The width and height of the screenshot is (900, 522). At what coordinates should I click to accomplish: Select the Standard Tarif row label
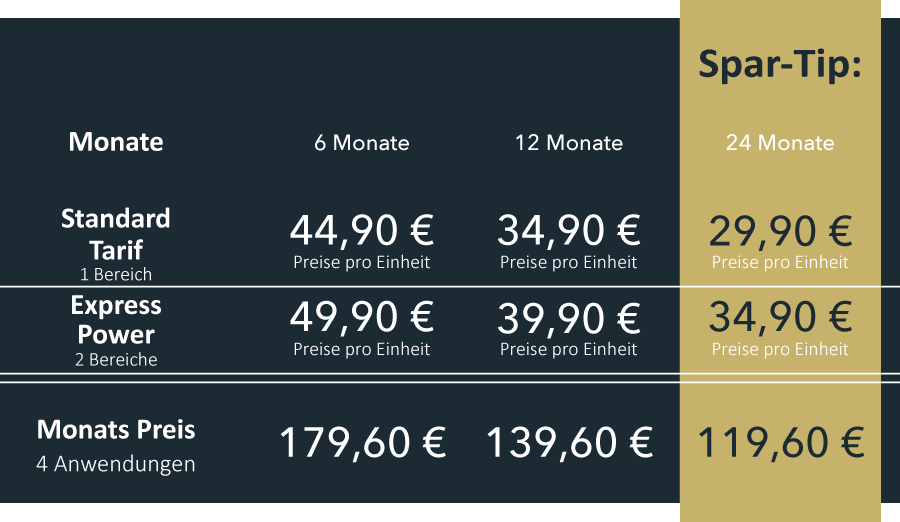[116, 234]
